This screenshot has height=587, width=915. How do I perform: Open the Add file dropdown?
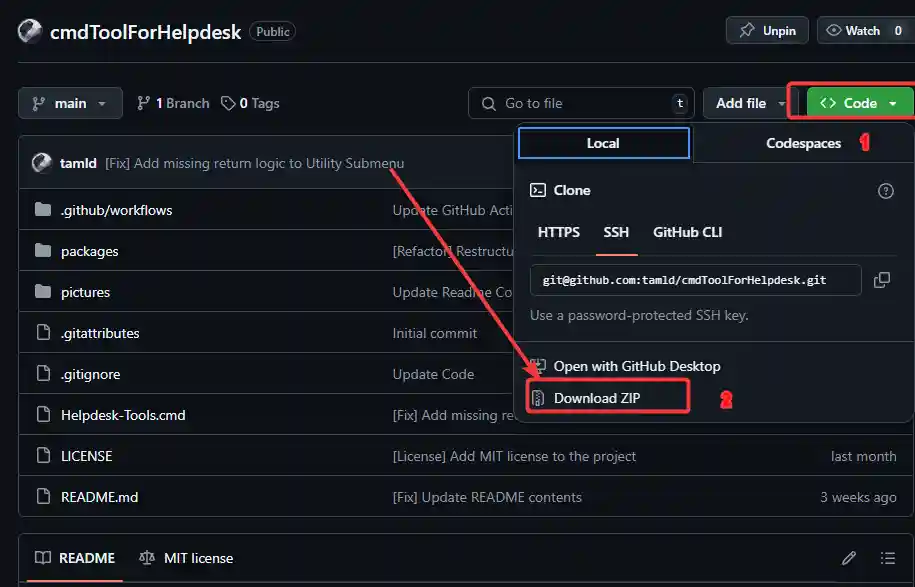pos(749,103)
